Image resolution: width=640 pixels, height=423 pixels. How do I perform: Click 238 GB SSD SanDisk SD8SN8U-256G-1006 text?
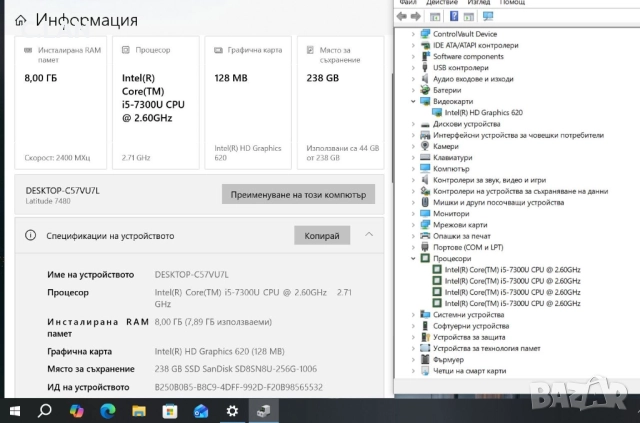(236, 369)
